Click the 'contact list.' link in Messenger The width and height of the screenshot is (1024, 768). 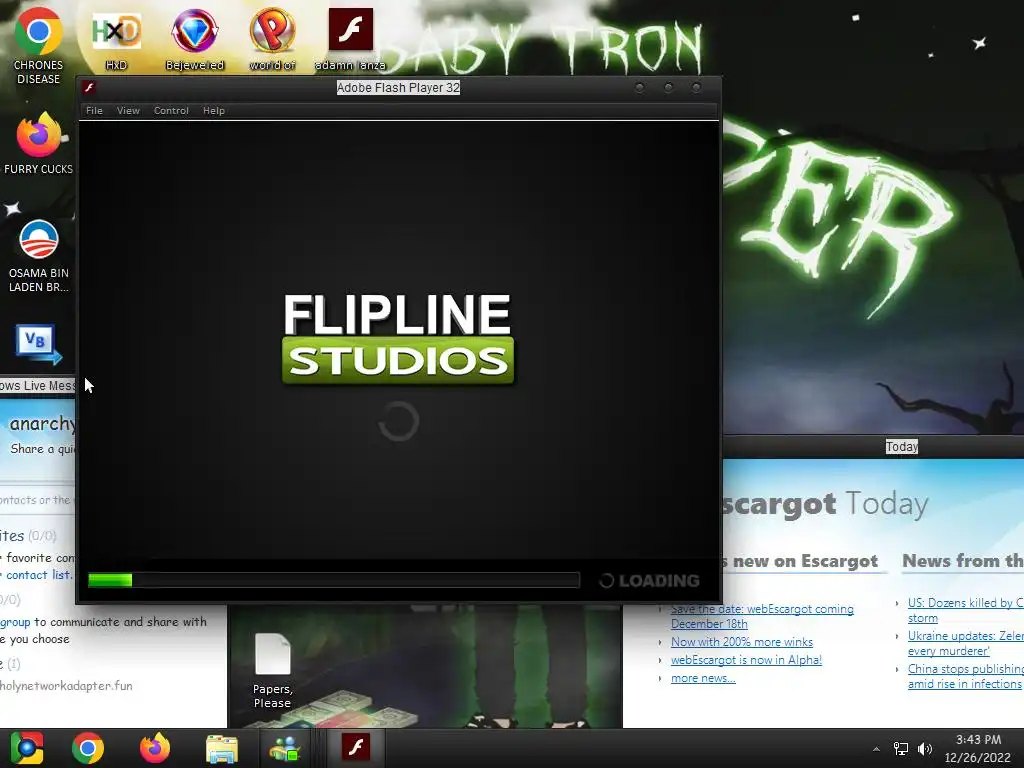pyautogui.click(x=39, y=575)
